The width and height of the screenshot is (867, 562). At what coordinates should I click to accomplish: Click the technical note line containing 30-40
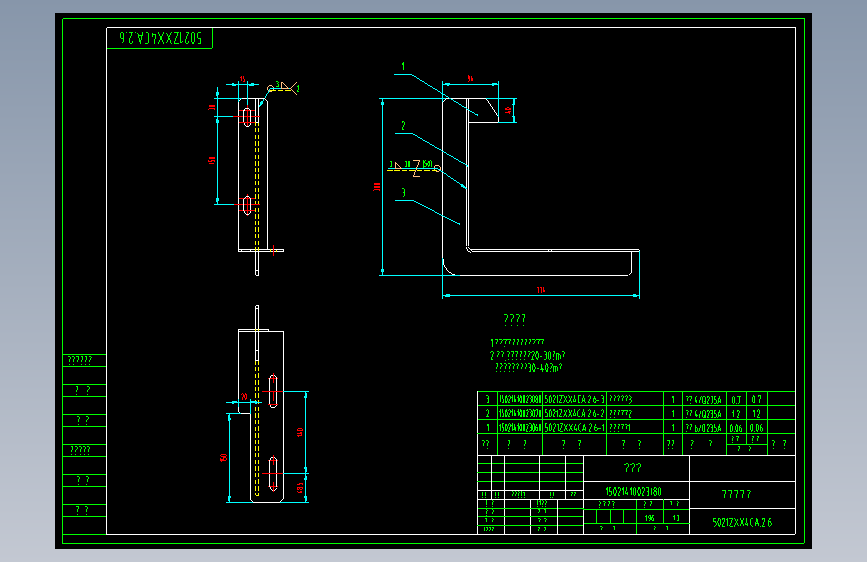click(529, 367)
